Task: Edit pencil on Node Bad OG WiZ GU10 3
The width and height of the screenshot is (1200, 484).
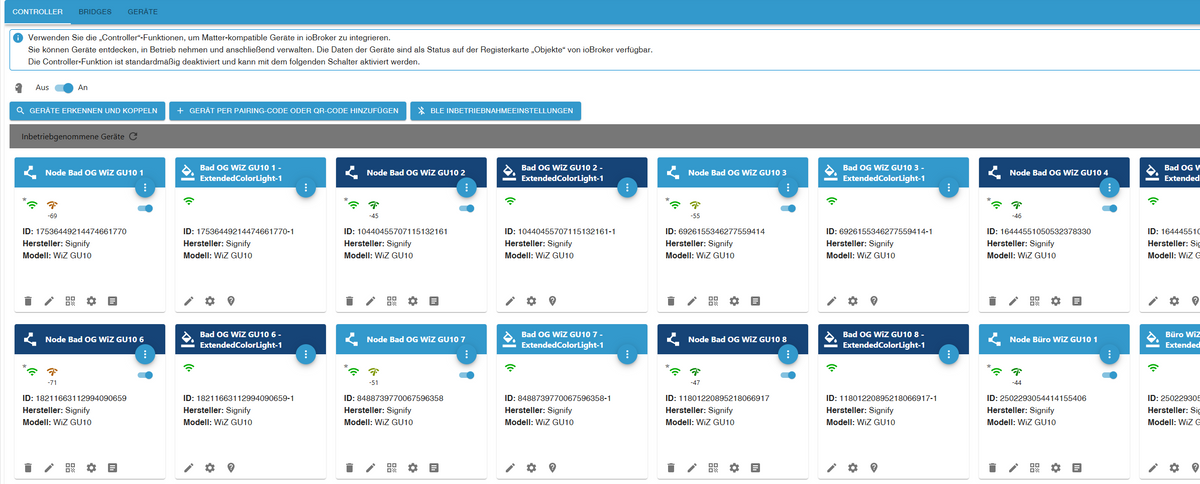Action: (692, 300)
